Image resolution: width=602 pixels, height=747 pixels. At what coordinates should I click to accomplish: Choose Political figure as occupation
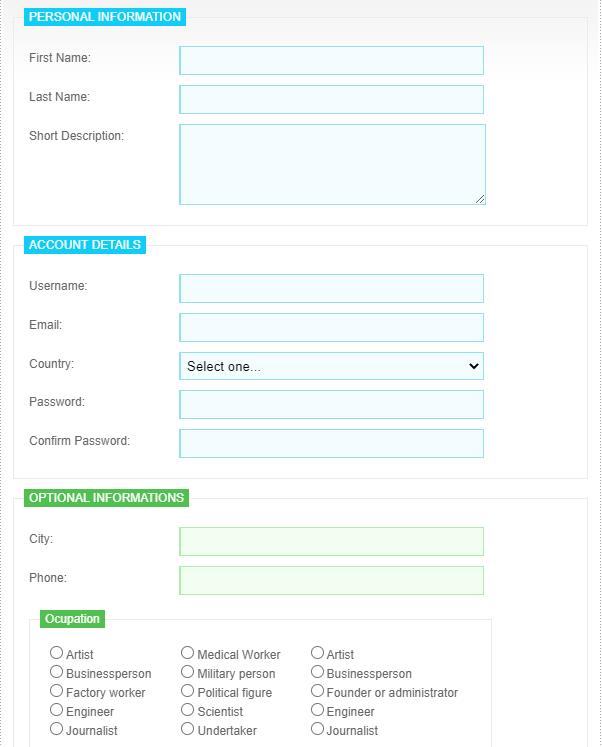[188, 691]
